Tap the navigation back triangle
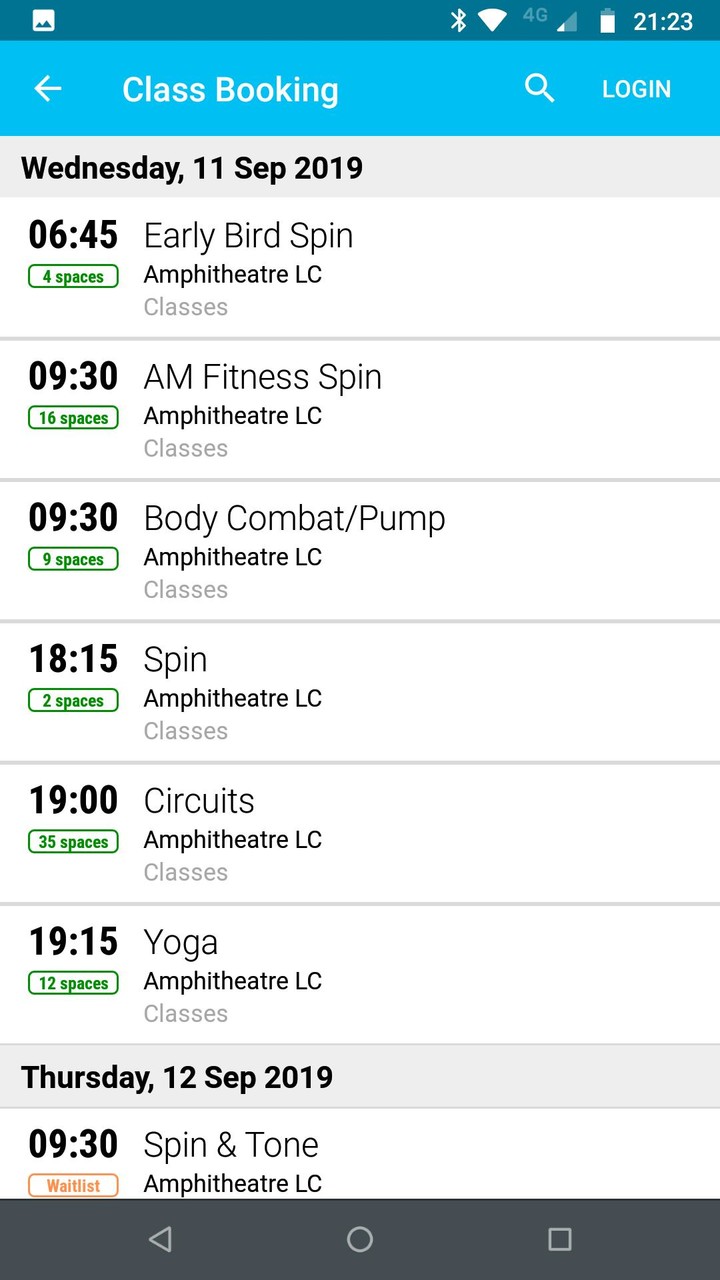The height and width of the screenshot is (1280, 720). (160, 1238)
